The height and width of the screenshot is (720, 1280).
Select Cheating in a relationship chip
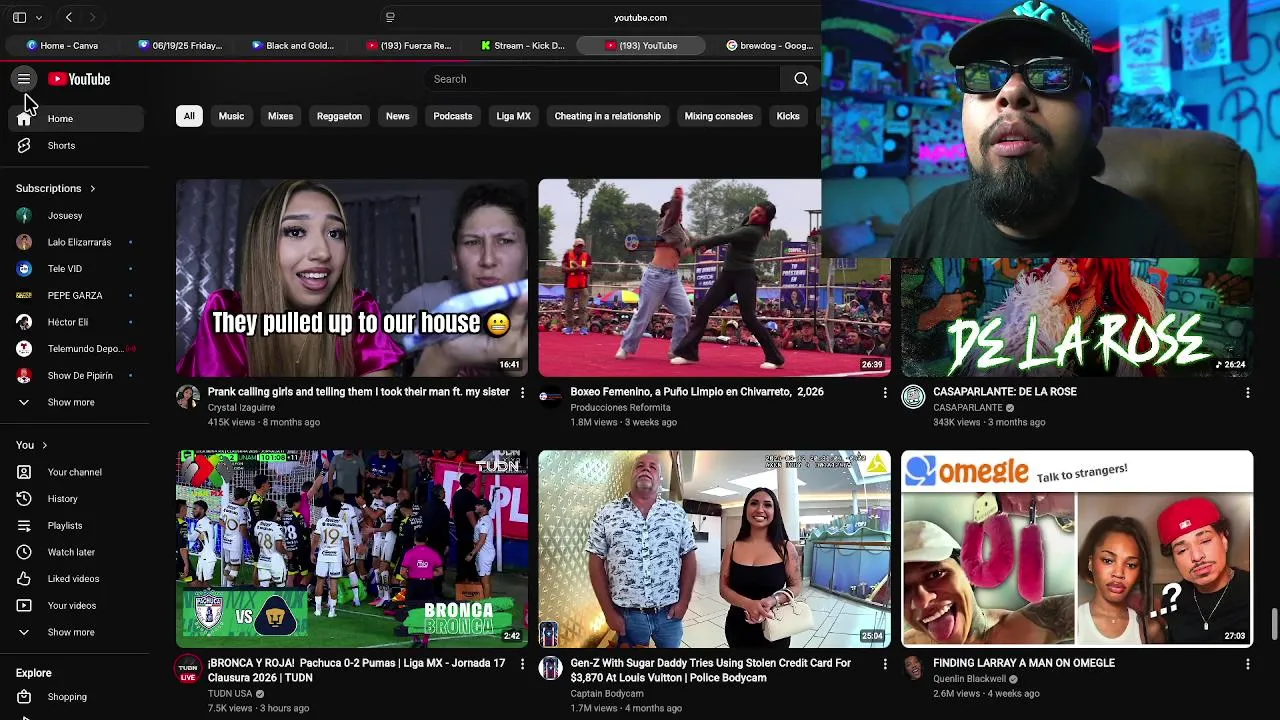click(608, 116)
